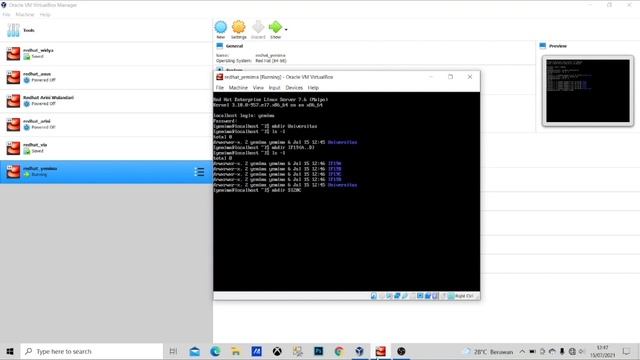Open Task View from the taskbar
Screen dimensions: 640x360
[173, 351]
